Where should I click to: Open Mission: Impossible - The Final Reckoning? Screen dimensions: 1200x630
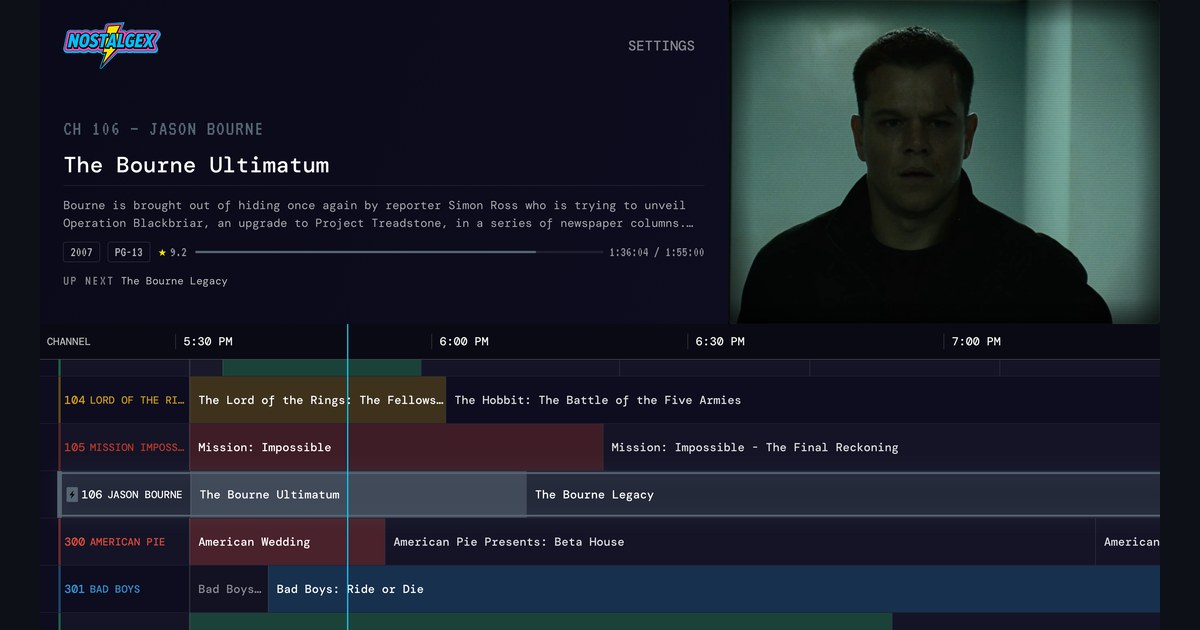coord(882,447)
